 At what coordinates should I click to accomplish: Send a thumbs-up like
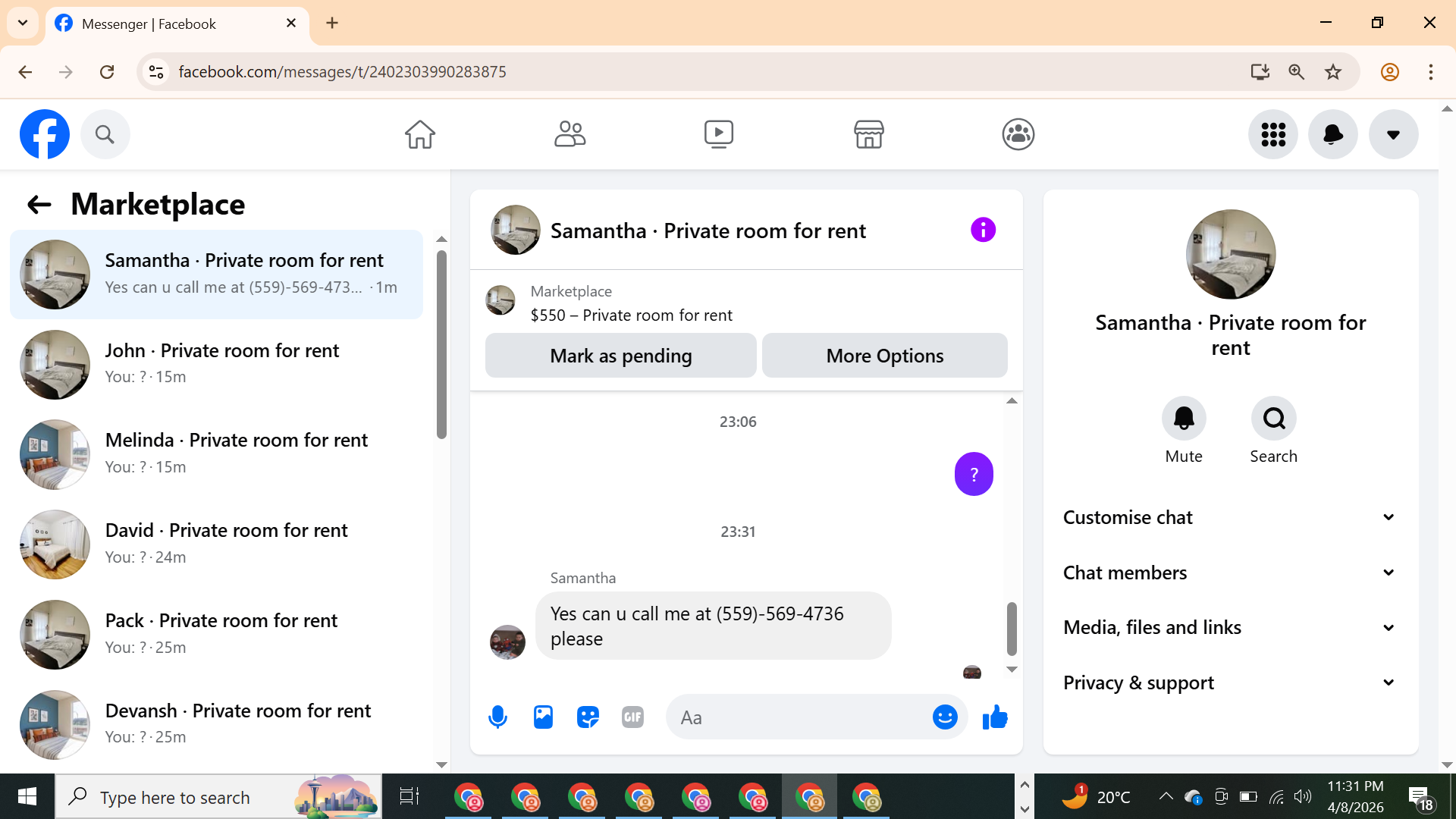pos(994,717)
